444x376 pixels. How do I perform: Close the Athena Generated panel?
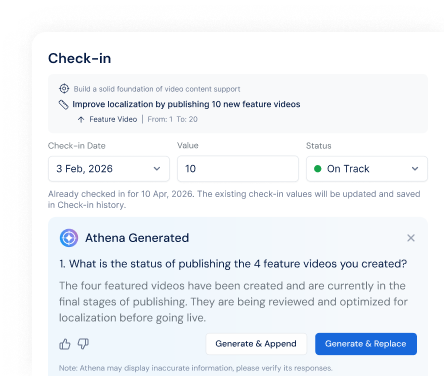pos(411,238)
